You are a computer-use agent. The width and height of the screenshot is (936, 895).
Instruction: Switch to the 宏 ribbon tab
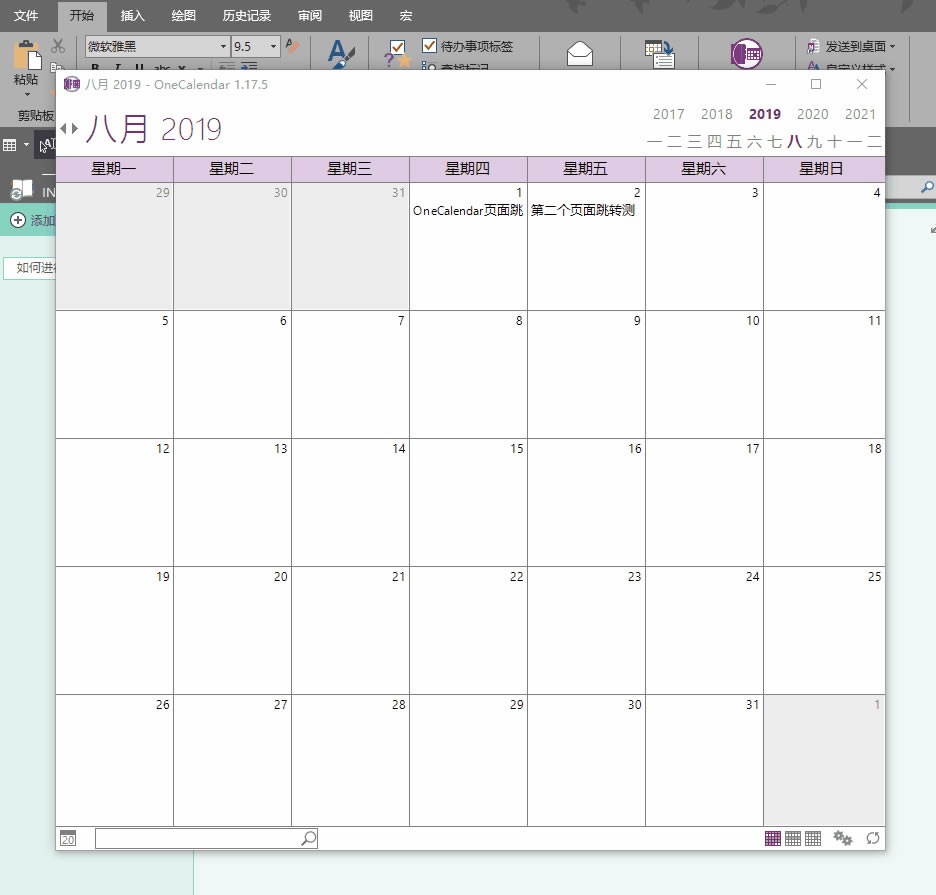point(406,16)
